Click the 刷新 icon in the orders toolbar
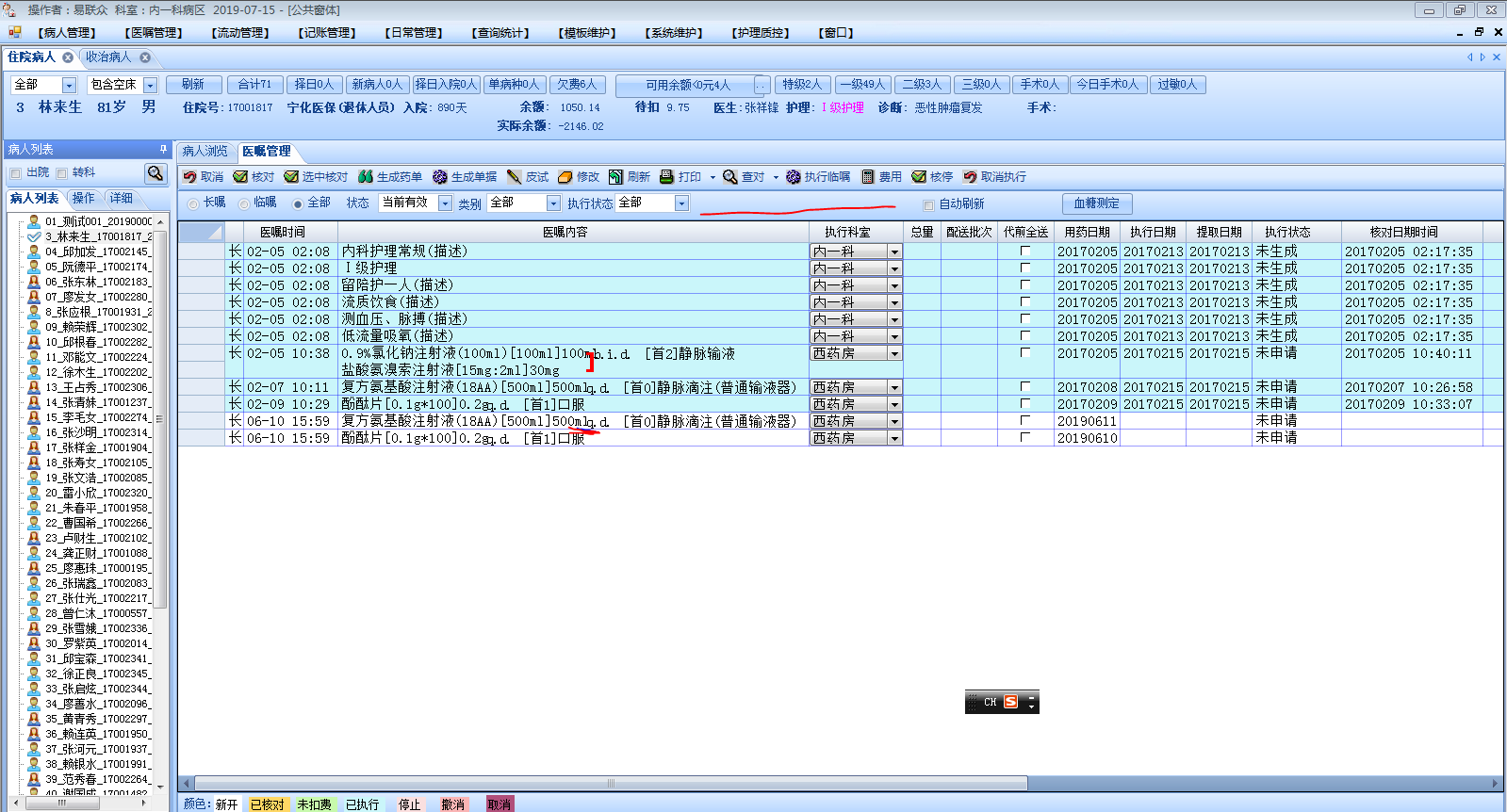 point(615,177)
